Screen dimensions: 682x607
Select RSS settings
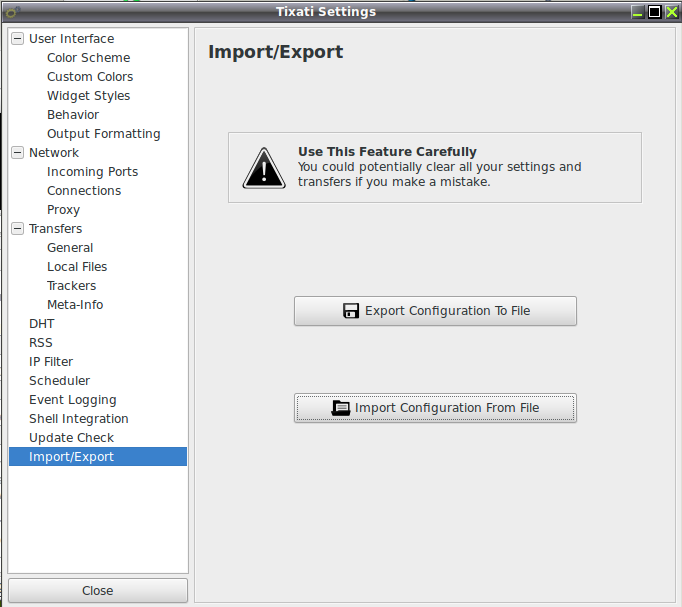tap(40, 343)
